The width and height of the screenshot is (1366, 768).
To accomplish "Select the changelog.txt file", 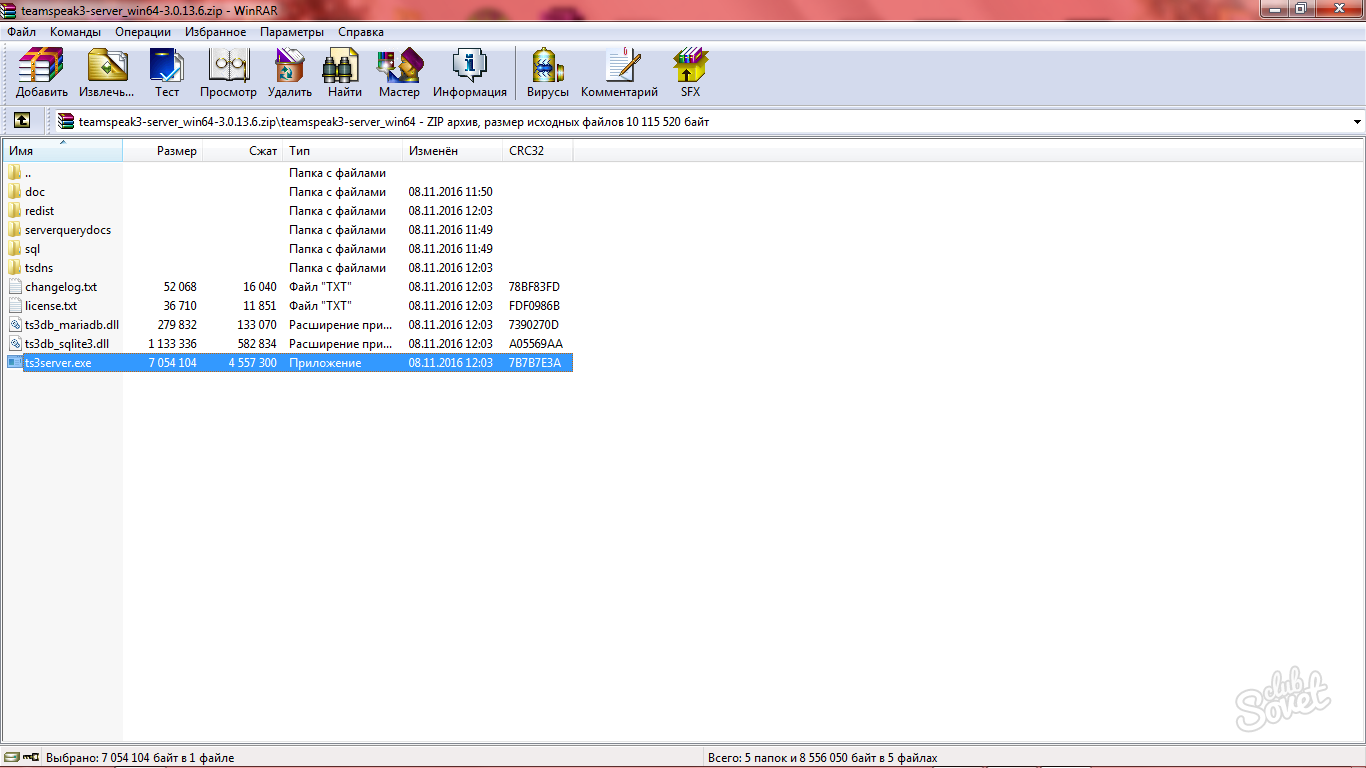I will (x=61, y=287).
